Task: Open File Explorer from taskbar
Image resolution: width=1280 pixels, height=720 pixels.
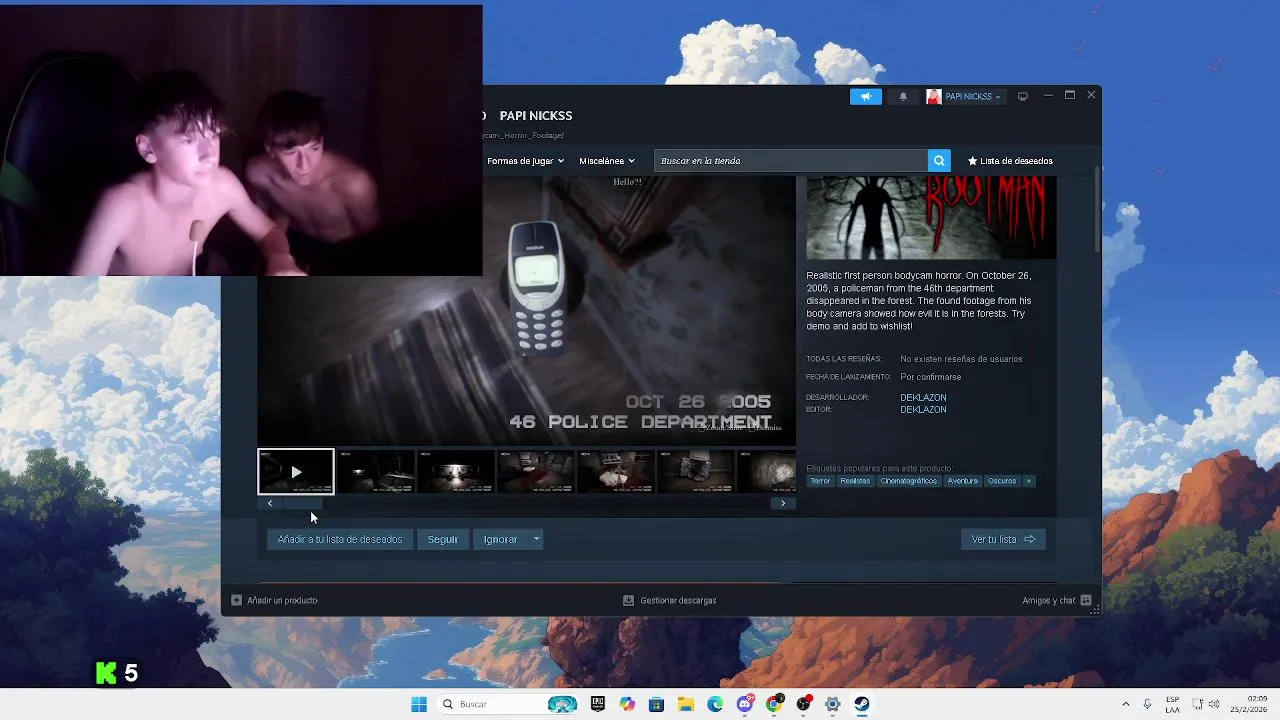Action: [x=686, y=704]
